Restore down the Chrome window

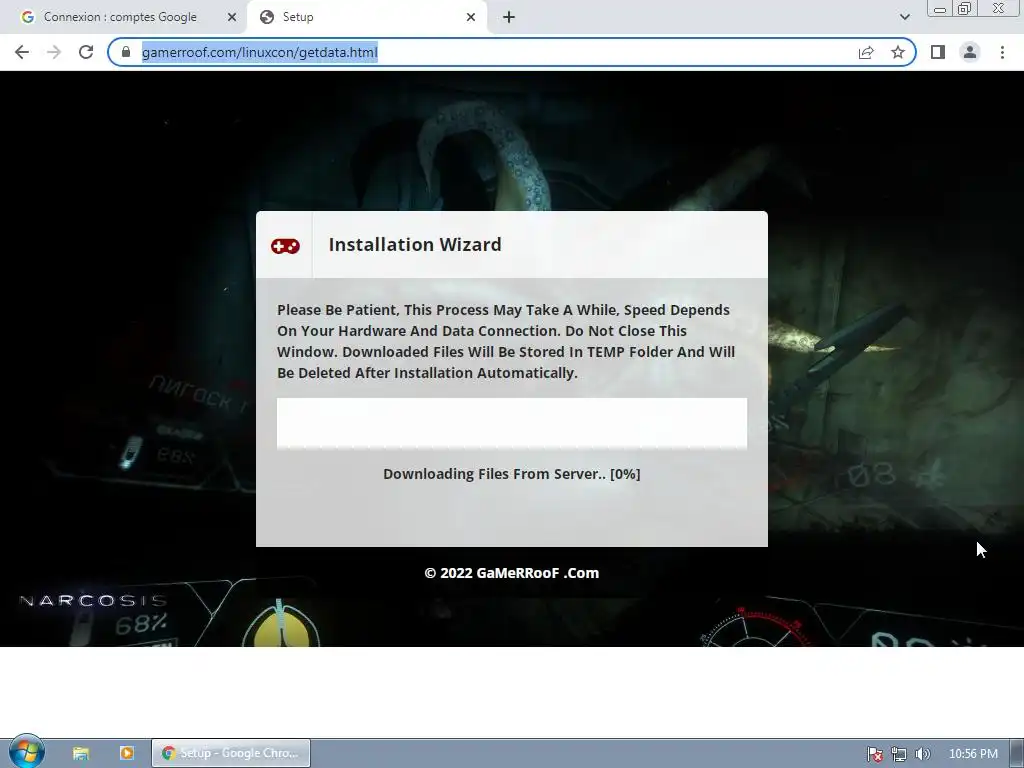click(965, 8)
